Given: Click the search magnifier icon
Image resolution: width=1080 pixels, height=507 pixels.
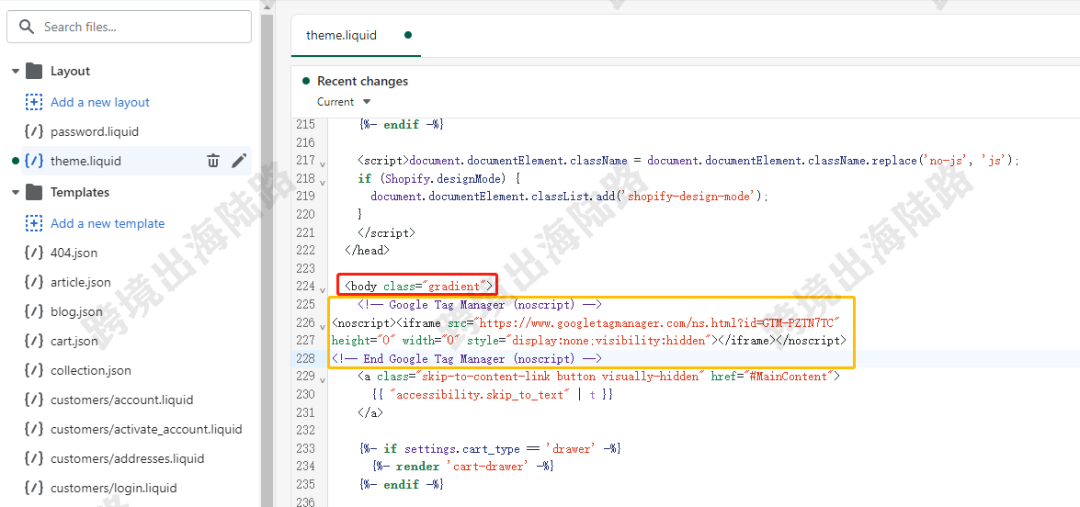Looking at the screenshot, I should click(x=27, y=27).
